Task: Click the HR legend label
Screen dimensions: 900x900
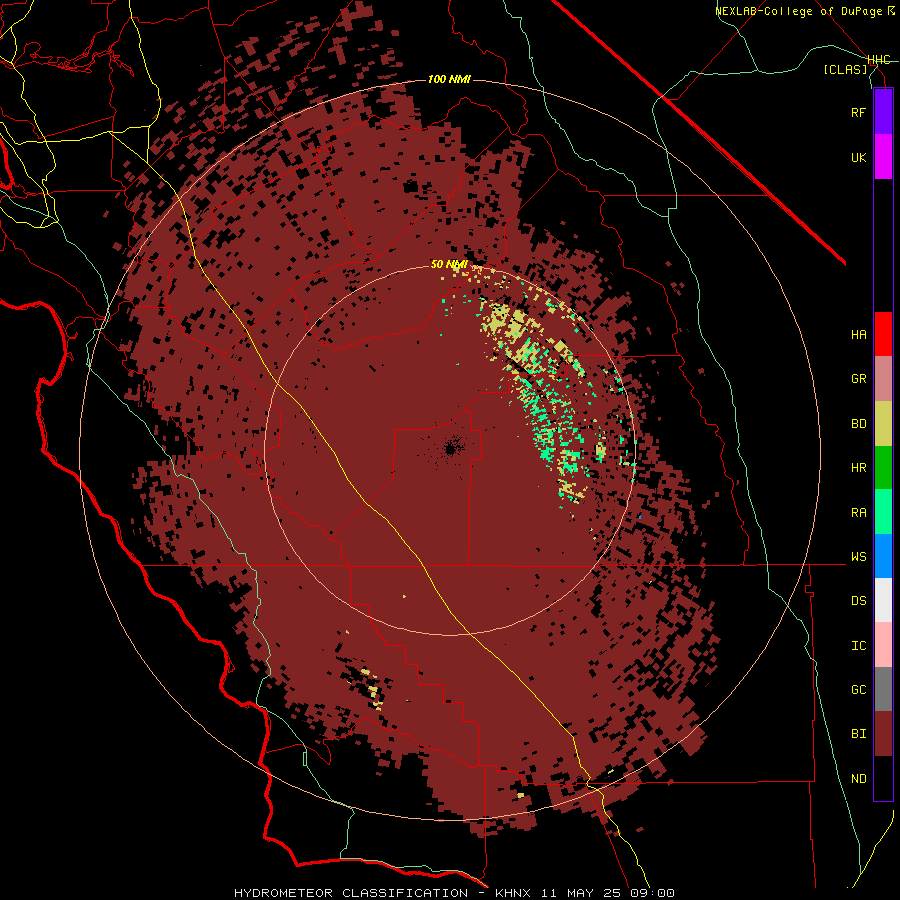Action: tap(859, 468)
